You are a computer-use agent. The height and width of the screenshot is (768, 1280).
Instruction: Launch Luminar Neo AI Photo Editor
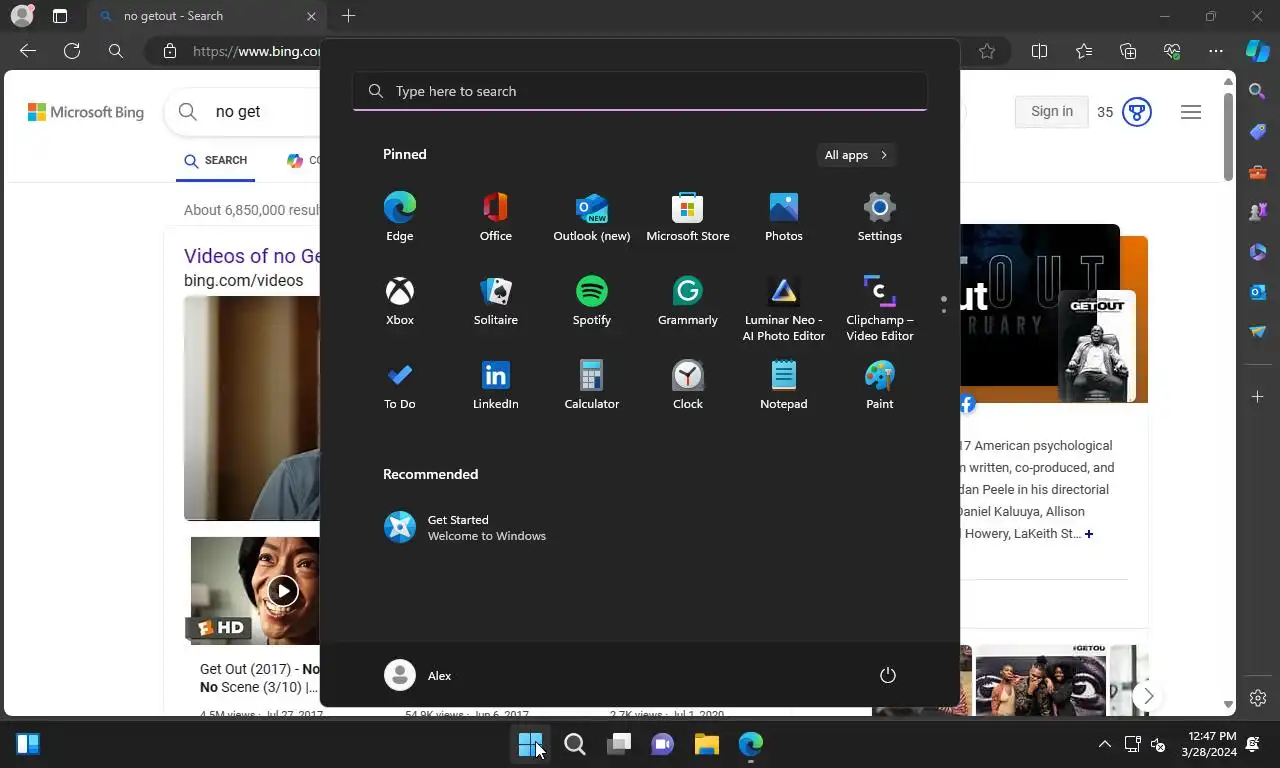point(783,309)
